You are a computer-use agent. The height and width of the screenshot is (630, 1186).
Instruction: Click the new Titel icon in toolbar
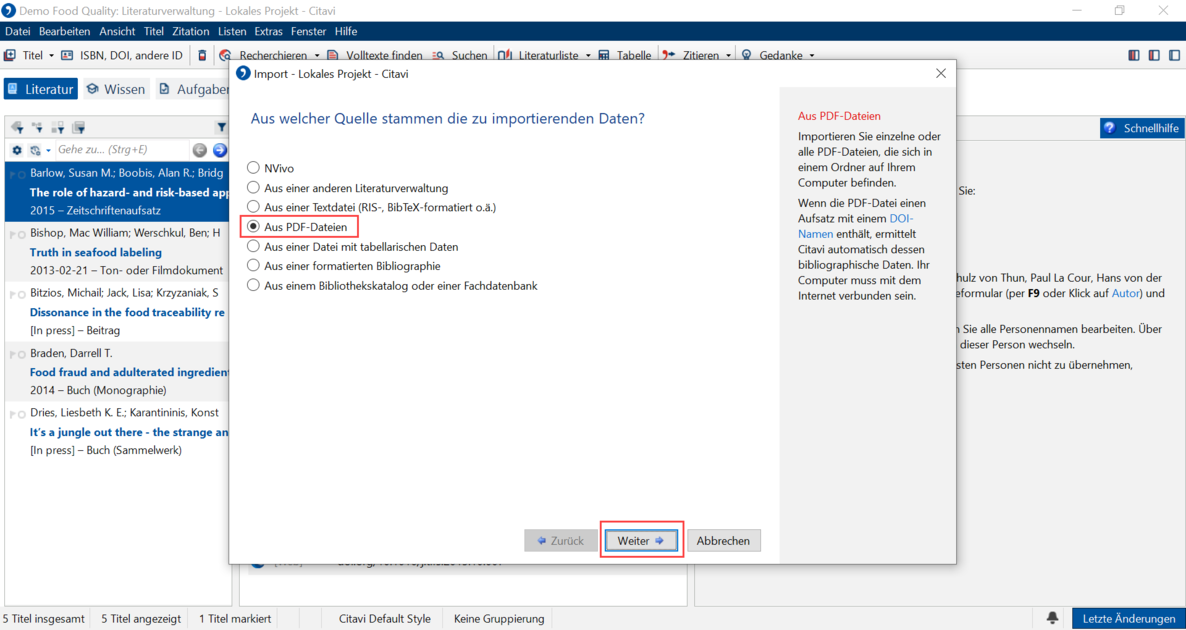[11, 55]
